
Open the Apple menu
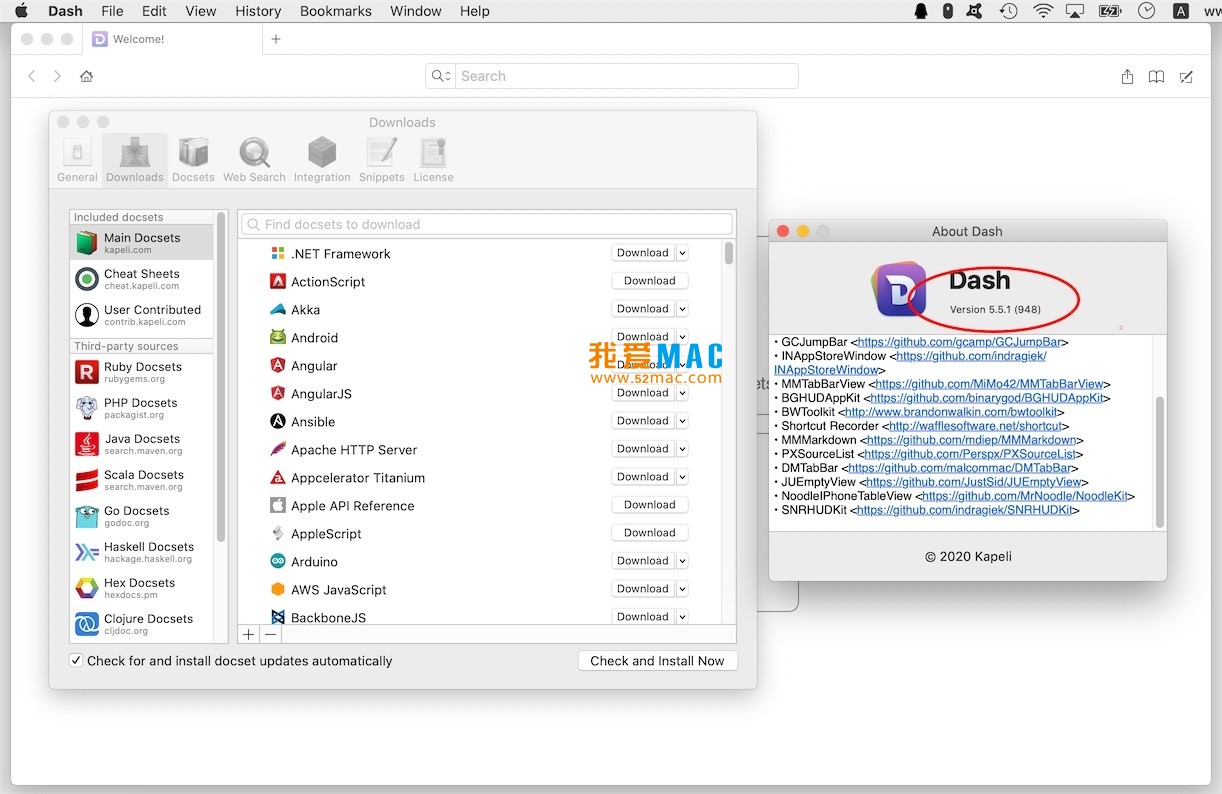point(21,11)
